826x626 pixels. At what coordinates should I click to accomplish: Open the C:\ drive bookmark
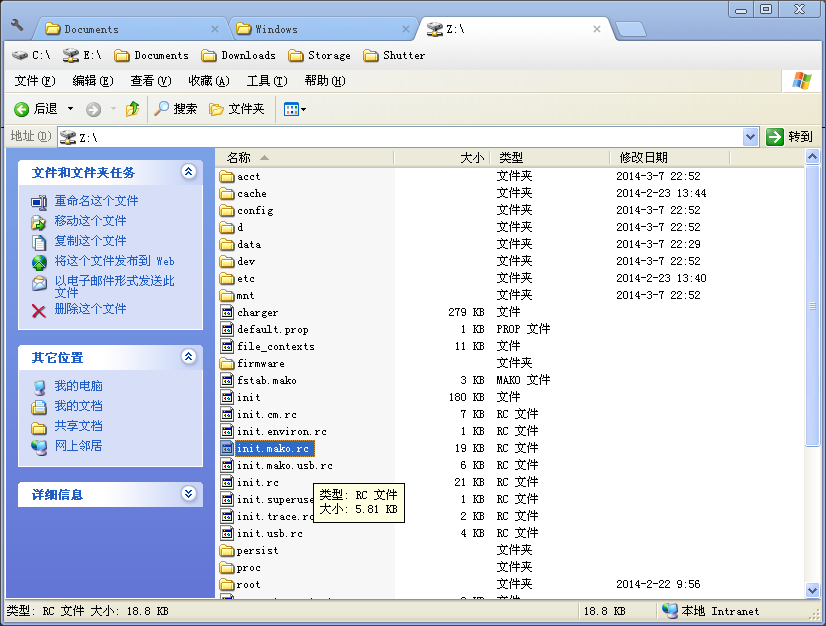coord(32,55)
